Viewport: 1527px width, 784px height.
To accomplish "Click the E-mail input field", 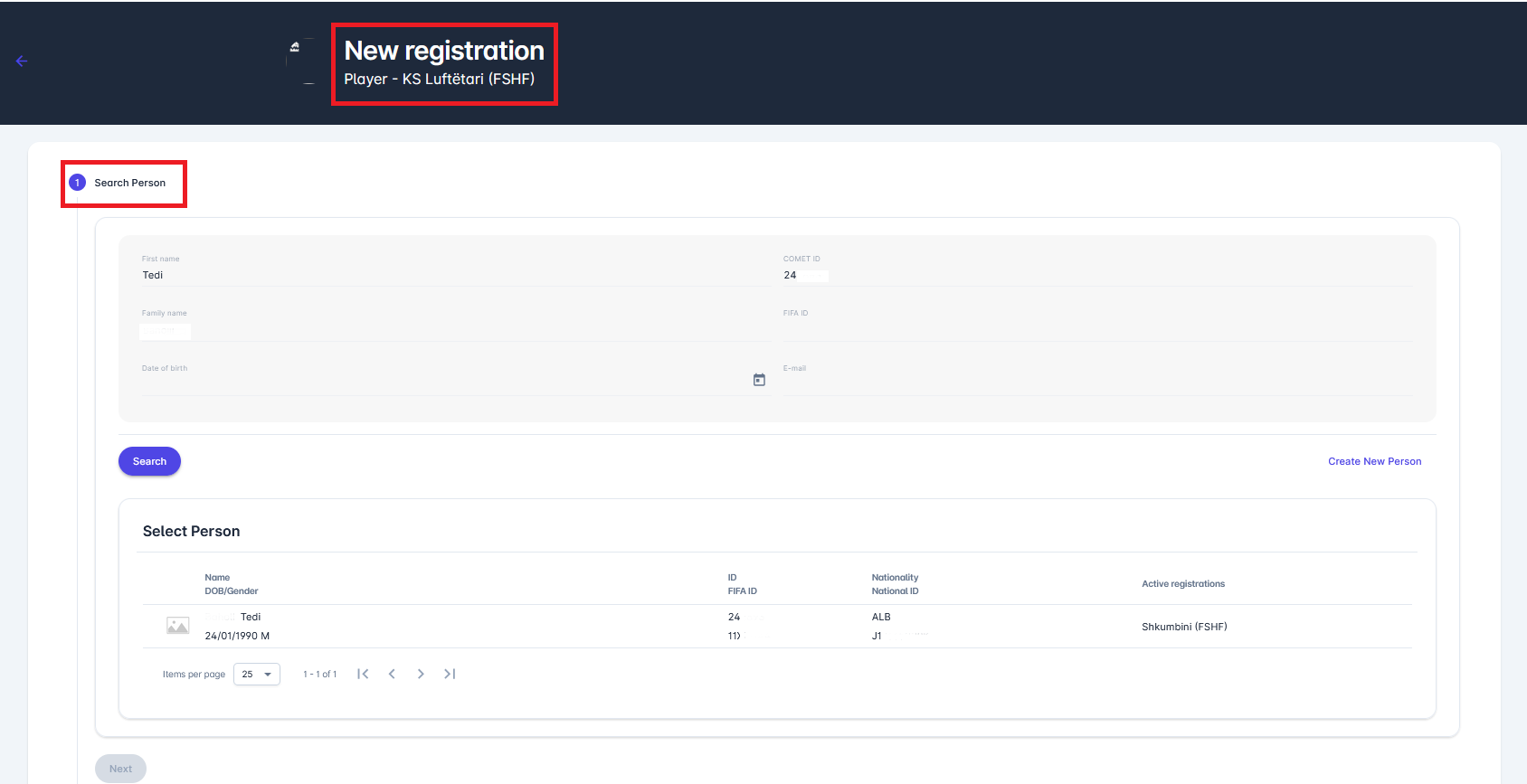I will [1095, 384].
